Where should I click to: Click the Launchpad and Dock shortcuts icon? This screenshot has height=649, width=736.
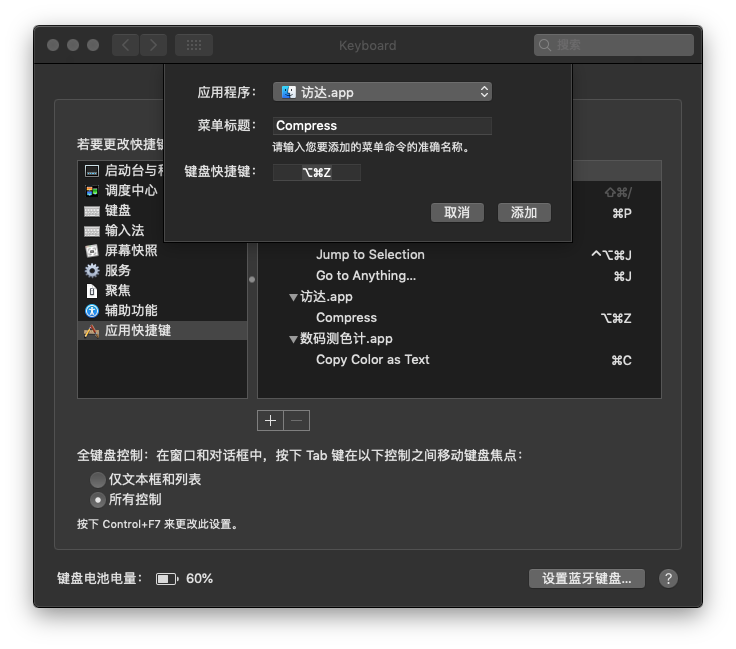point(92,171)
